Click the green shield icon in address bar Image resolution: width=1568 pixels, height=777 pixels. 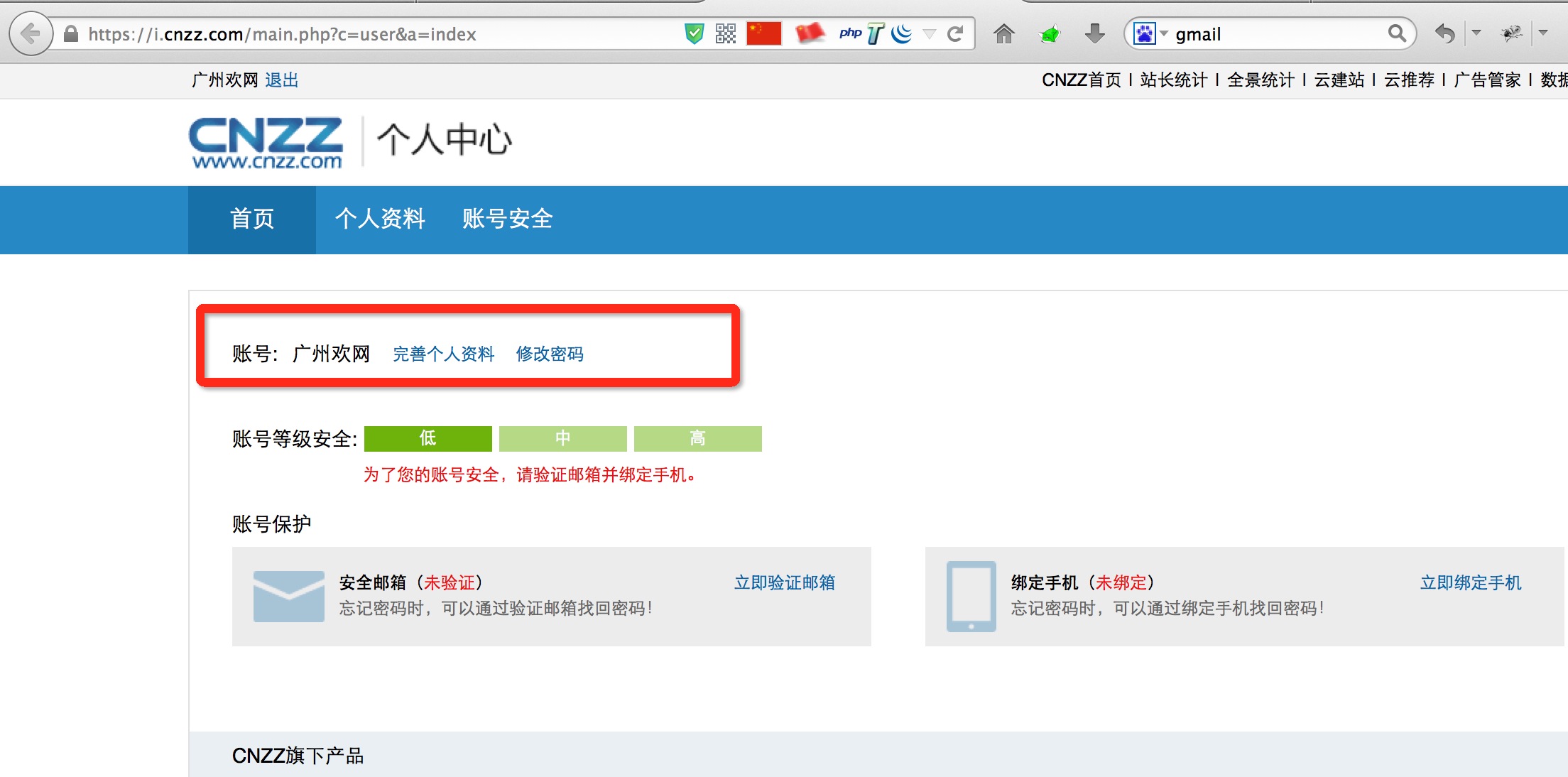(694, 33)
